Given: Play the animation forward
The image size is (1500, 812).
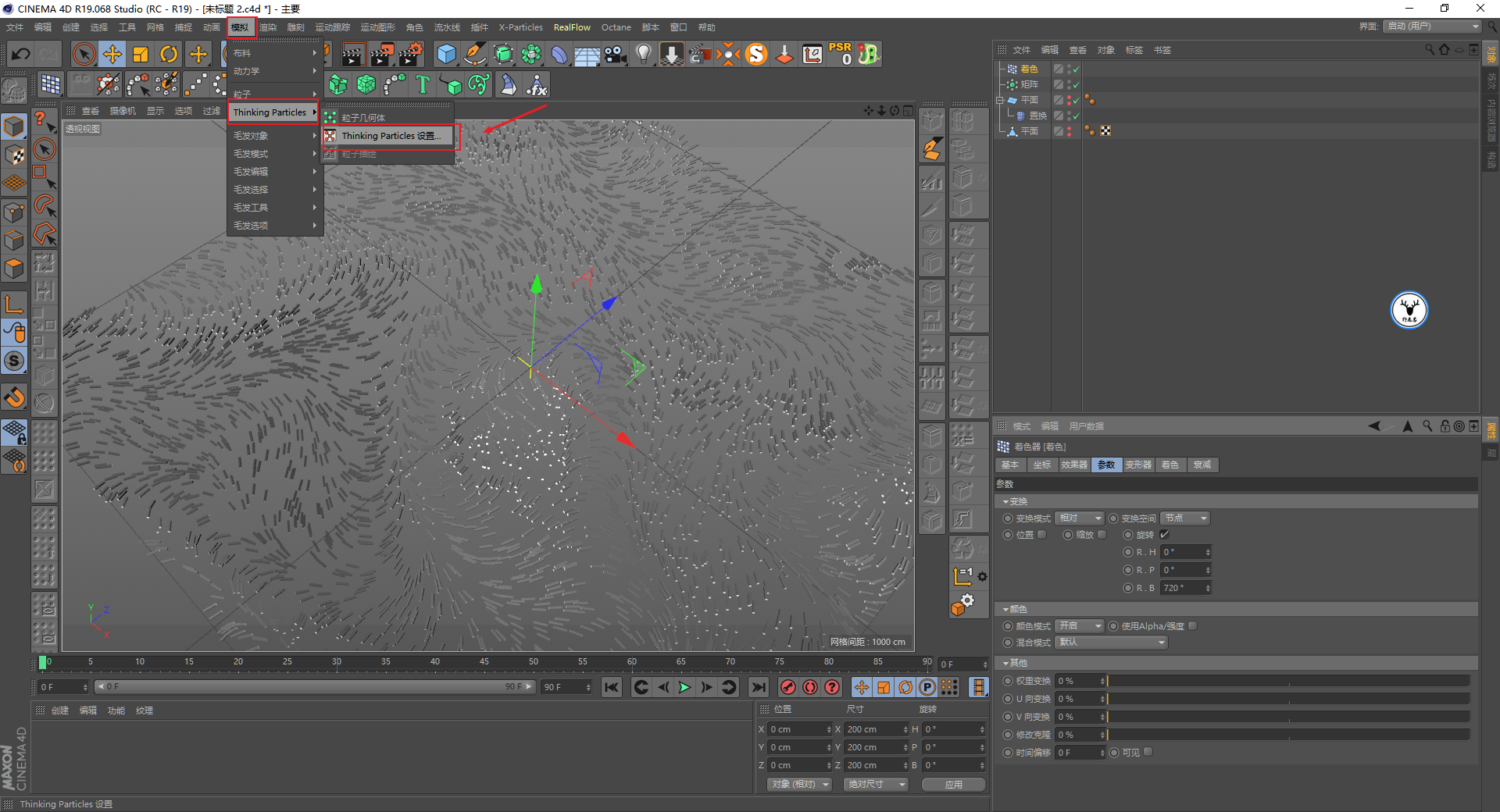Looking at the screenshot, I should pyautogui.click(x=684, y=687).
